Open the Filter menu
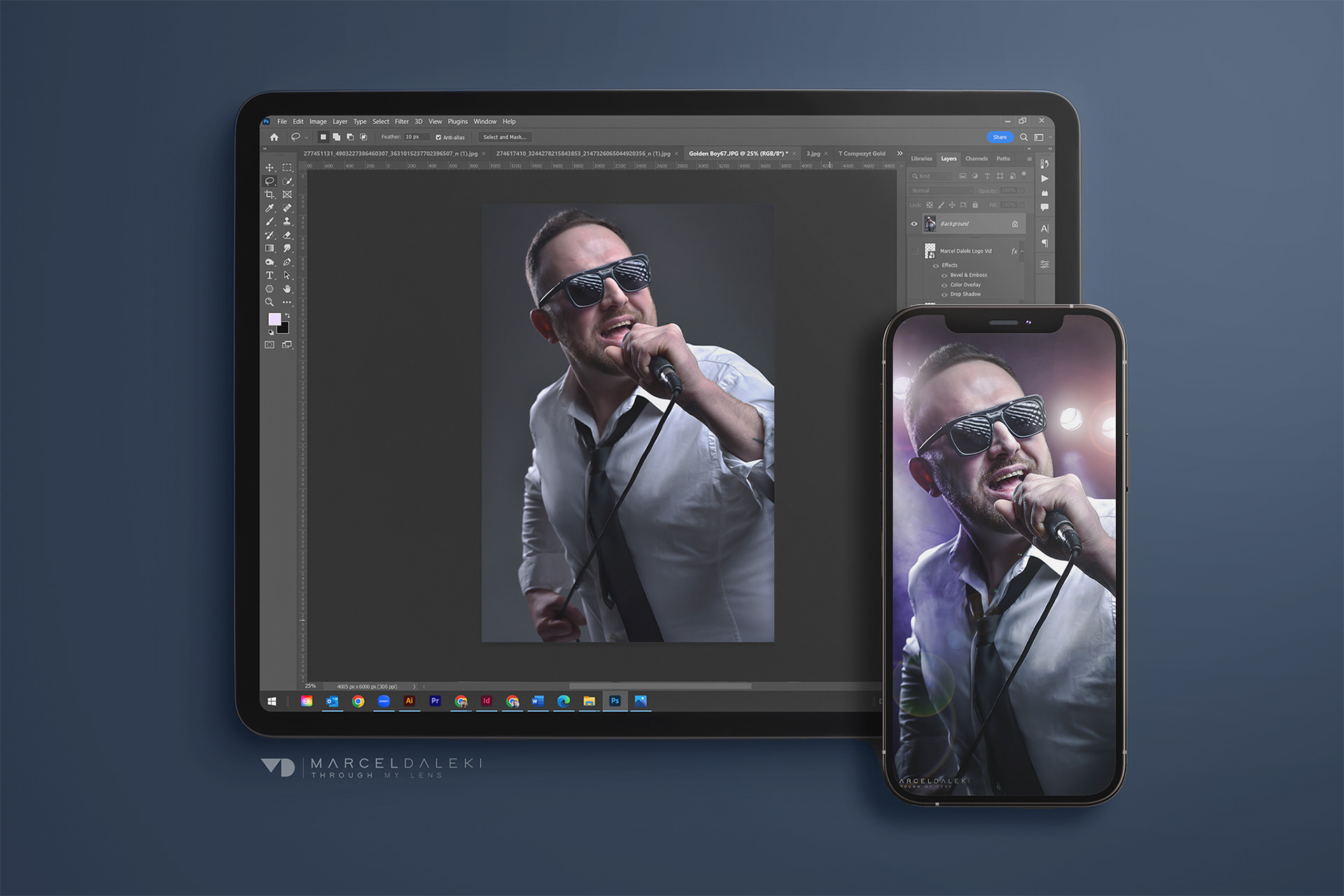The height and width of the screenshot is (896, 1344). (x=401, y=122)
